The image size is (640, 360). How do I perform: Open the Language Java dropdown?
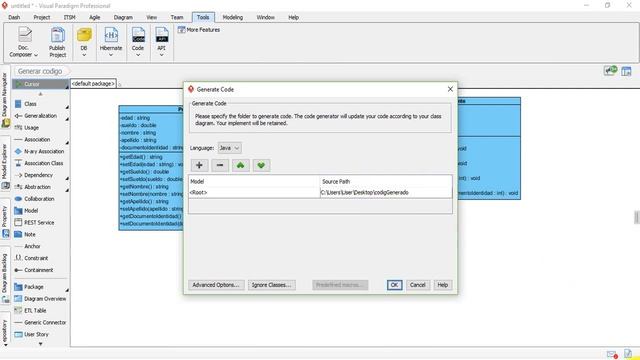point(229,148)
